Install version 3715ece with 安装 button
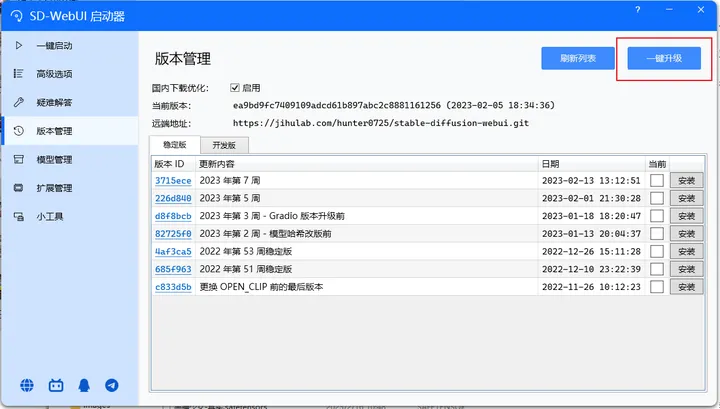Viewport: 720px width, 409px height. pyautogui.click(x=686, y=180)
